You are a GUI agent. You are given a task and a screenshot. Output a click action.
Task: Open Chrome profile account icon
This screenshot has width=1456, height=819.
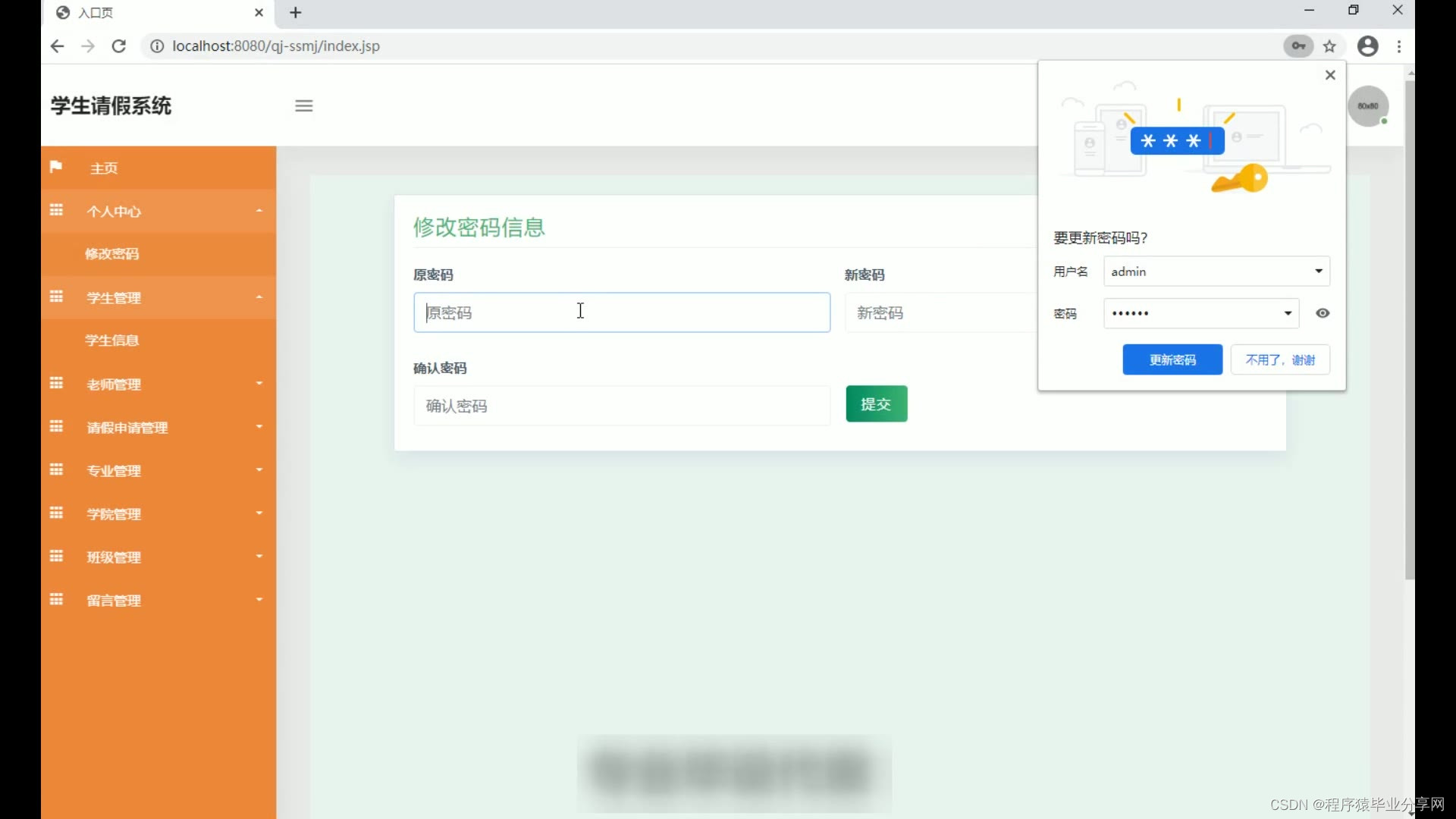tap(1367, 46)
